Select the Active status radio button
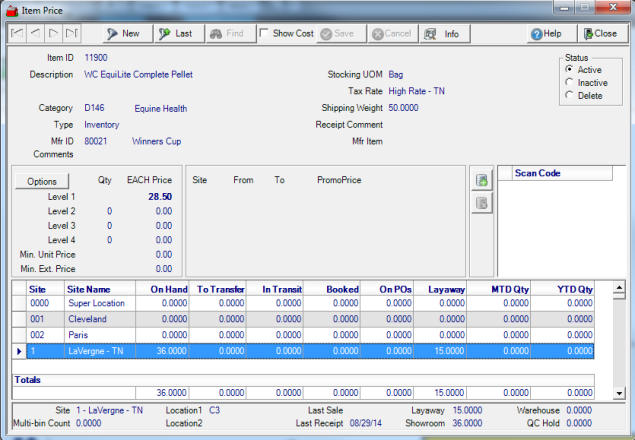The image size is (635, 440). pyautogui.click(x=570, y=70)
